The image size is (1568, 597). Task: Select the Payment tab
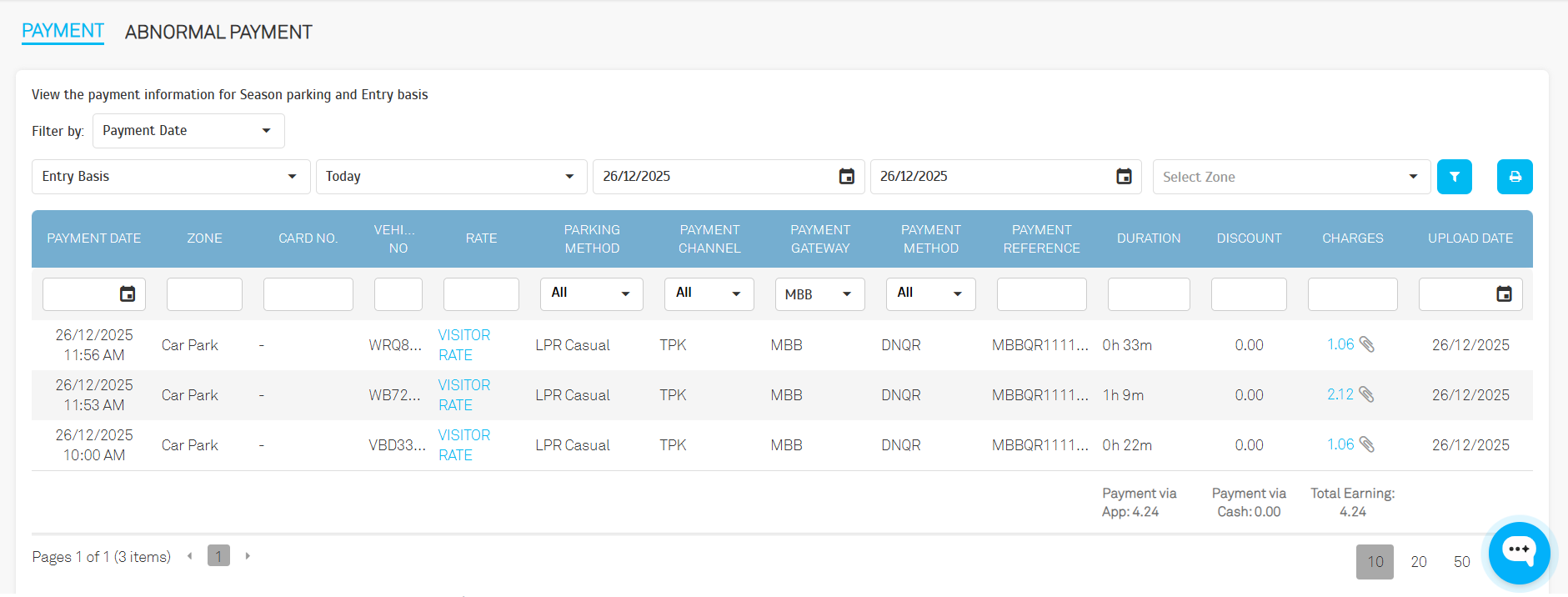tap(63, 31)
